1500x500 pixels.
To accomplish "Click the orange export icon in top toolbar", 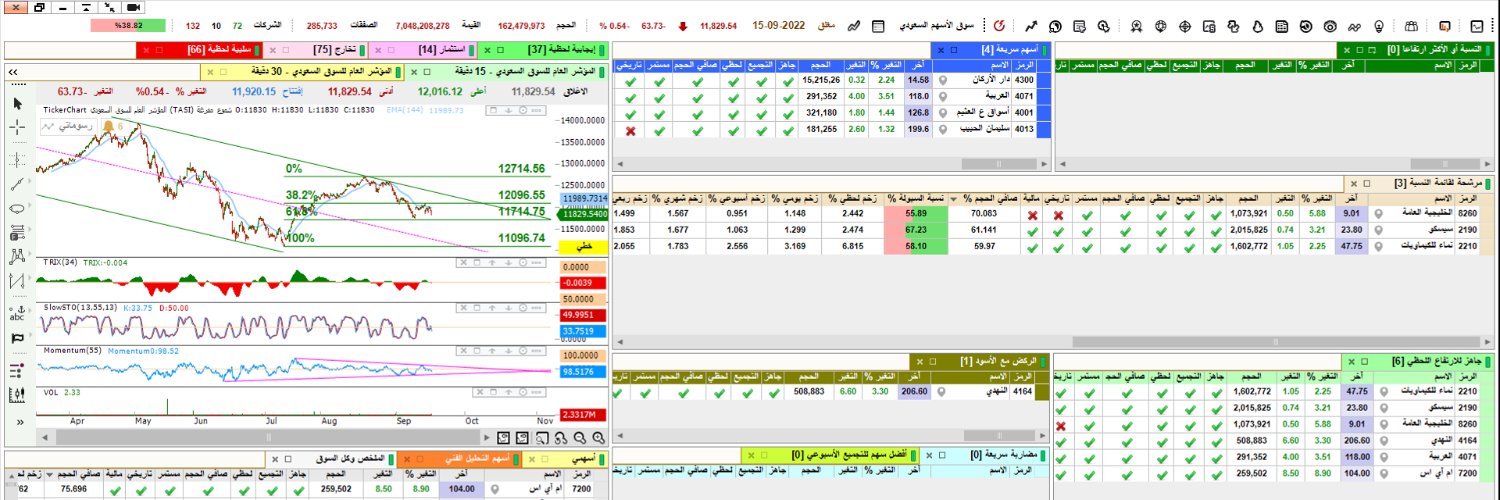I will (x=1445, y=26).
